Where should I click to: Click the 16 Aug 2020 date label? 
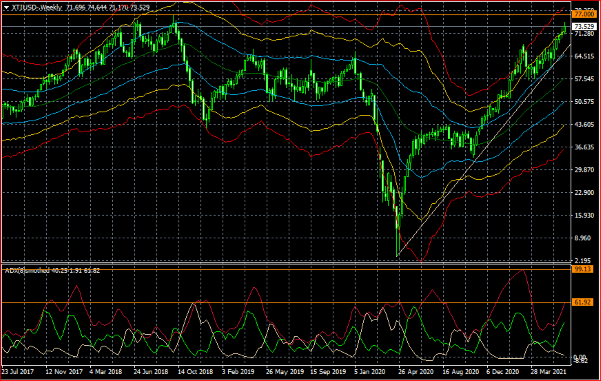[461, 371]
